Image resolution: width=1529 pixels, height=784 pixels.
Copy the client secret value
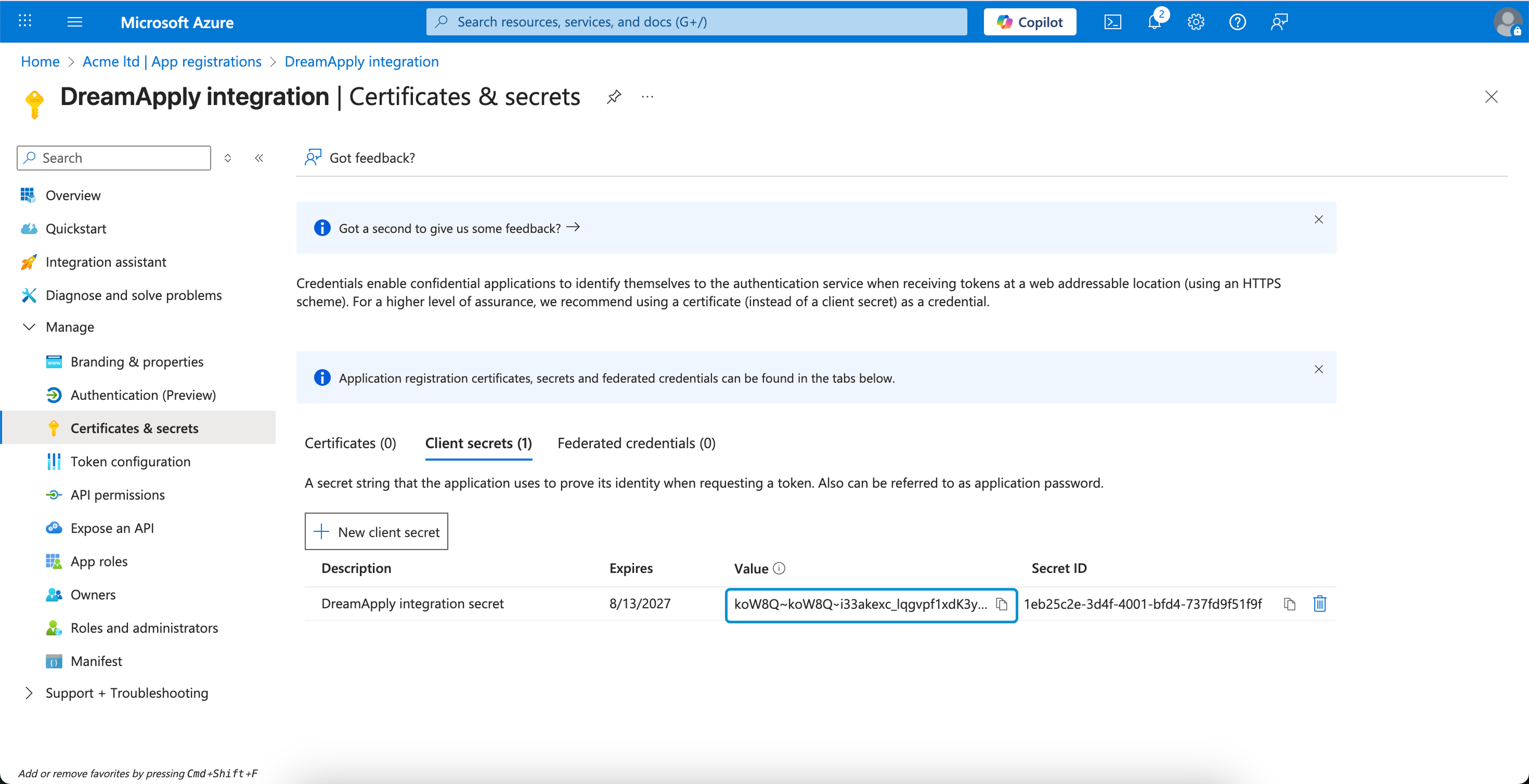pyautogui.click(x=1001, y=604)
